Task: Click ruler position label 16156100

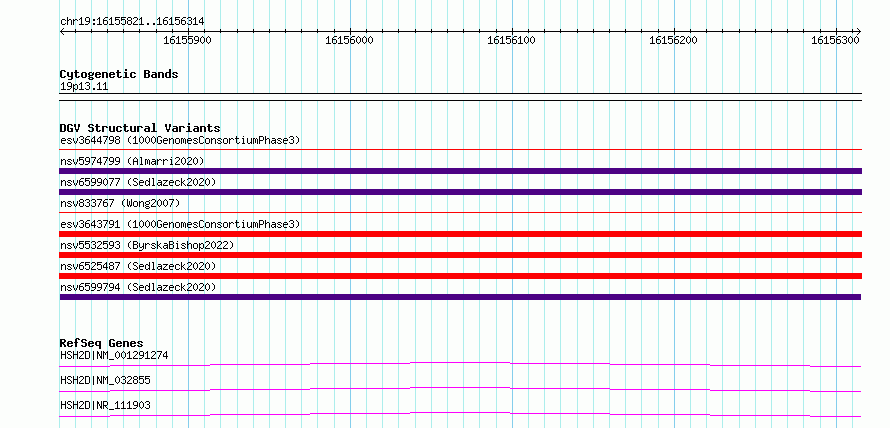Action: click(x=511, y=40)
